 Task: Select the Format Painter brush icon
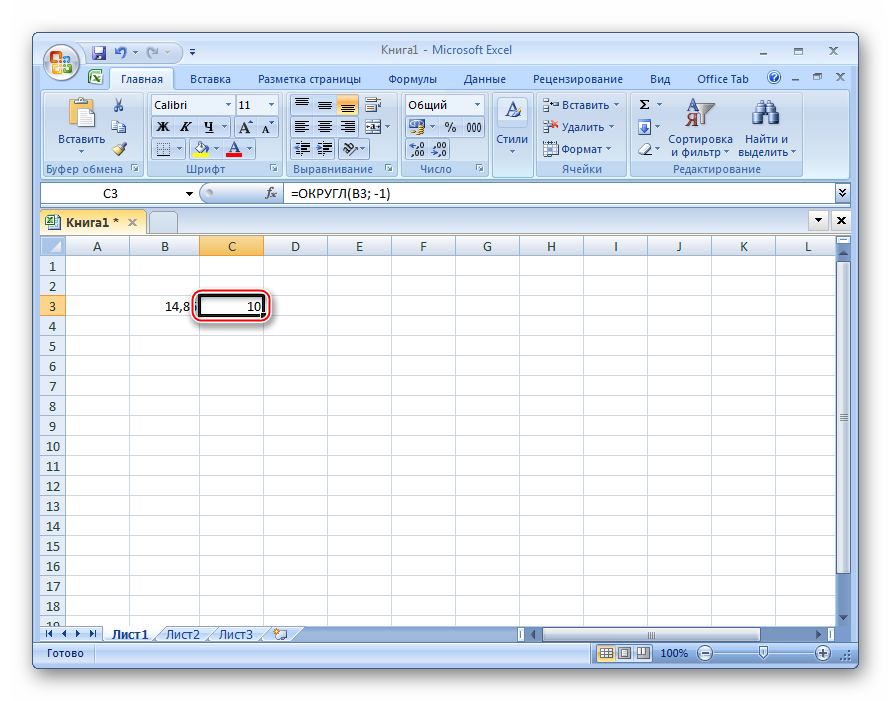[x=119, y=148]
